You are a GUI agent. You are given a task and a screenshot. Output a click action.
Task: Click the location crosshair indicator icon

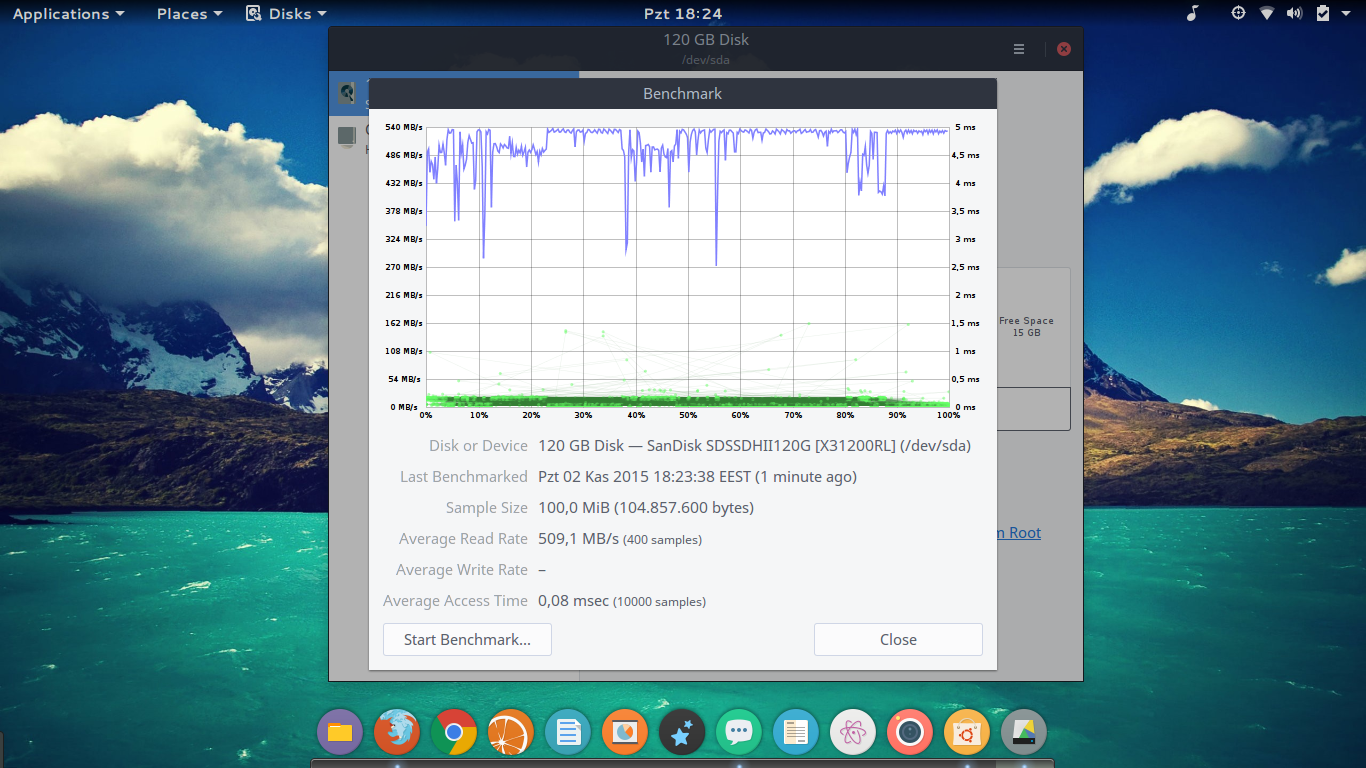[x=1238, y=13]
